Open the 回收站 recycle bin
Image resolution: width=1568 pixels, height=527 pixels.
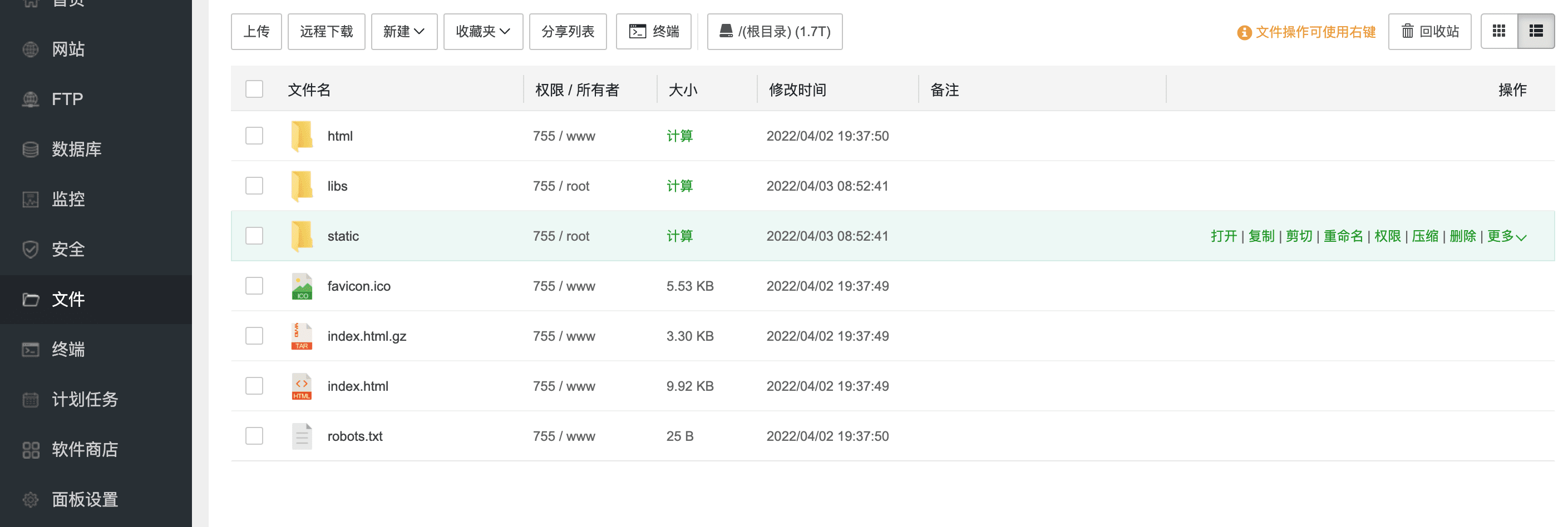[x=1430, y=32]
